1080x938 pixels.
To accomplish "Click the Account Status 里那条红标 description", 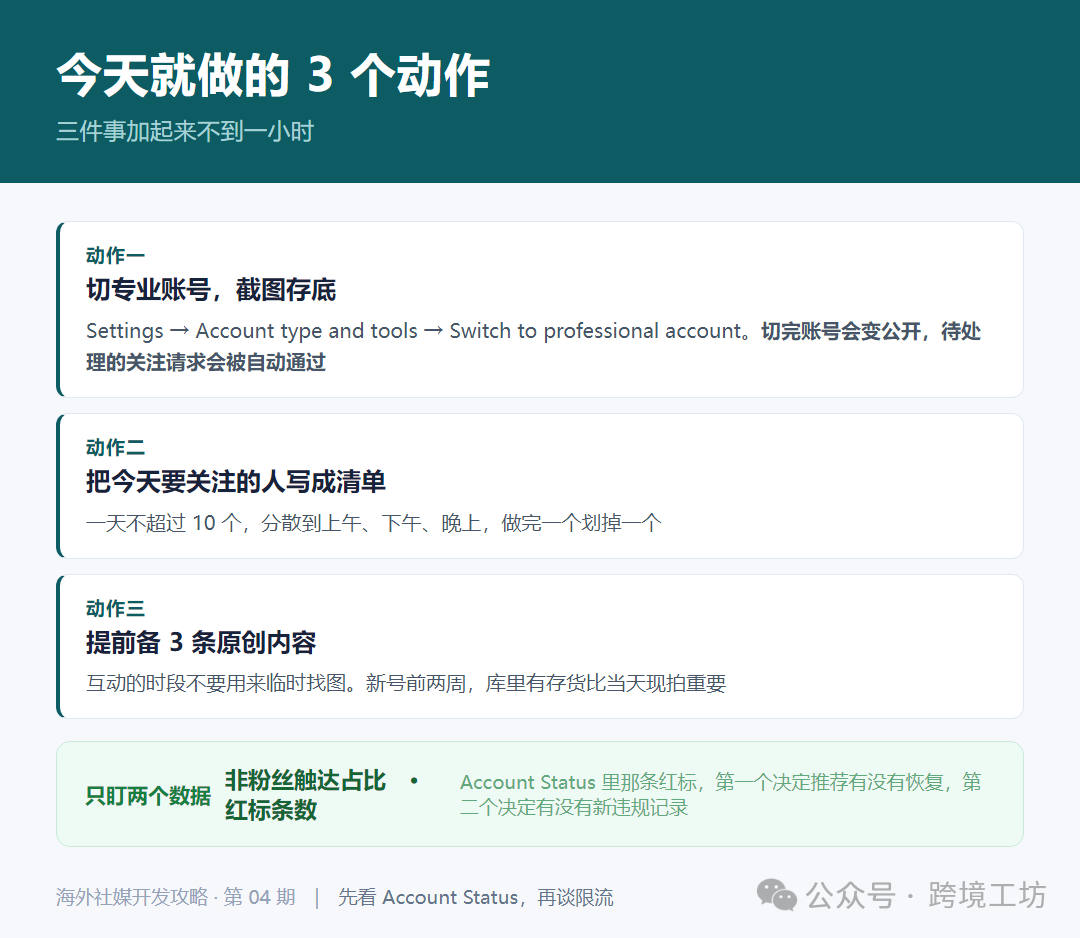I will coord(720,795).
